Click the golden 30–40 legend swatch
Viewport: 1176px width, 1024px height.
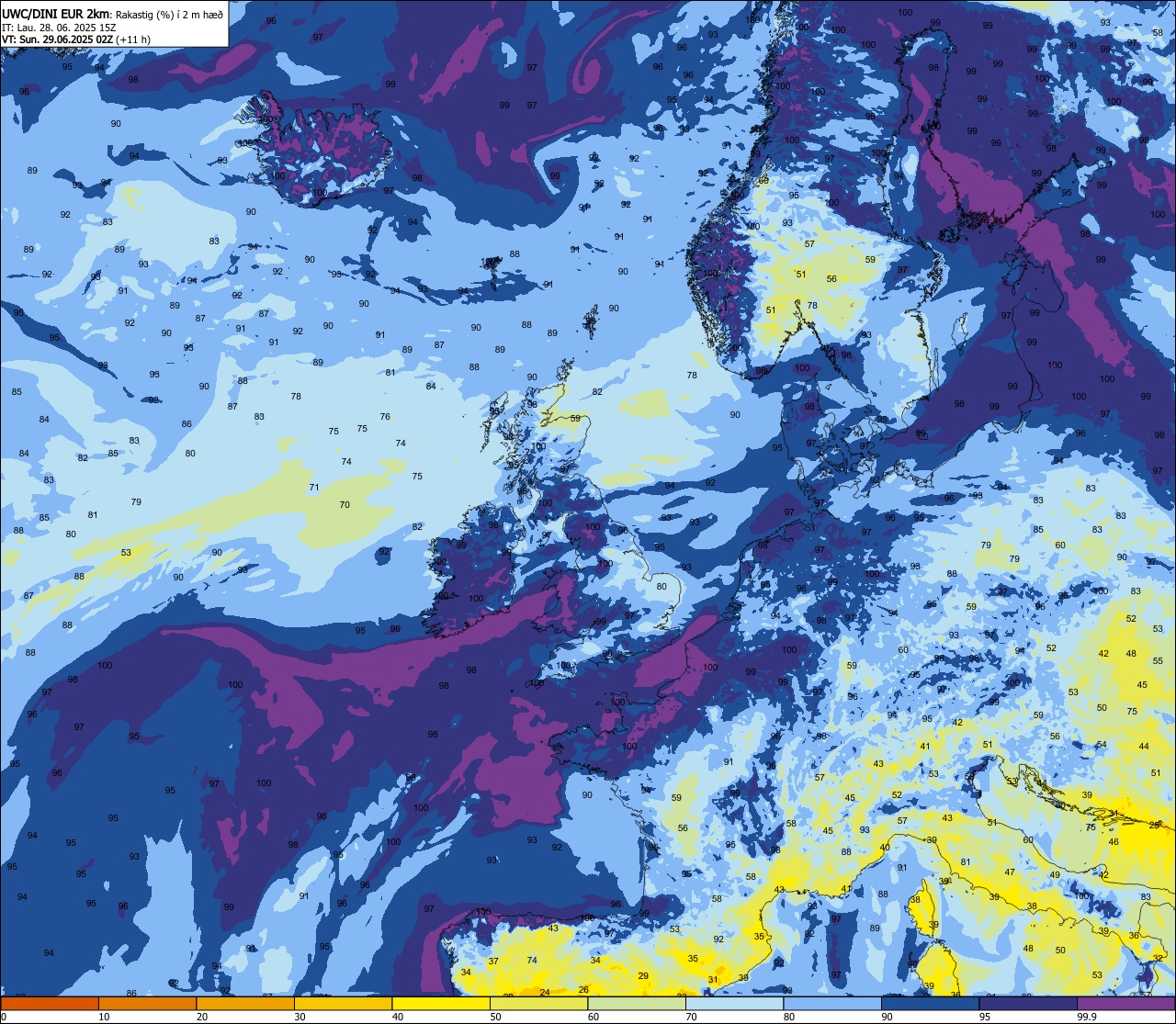[x=343, y=1003]
